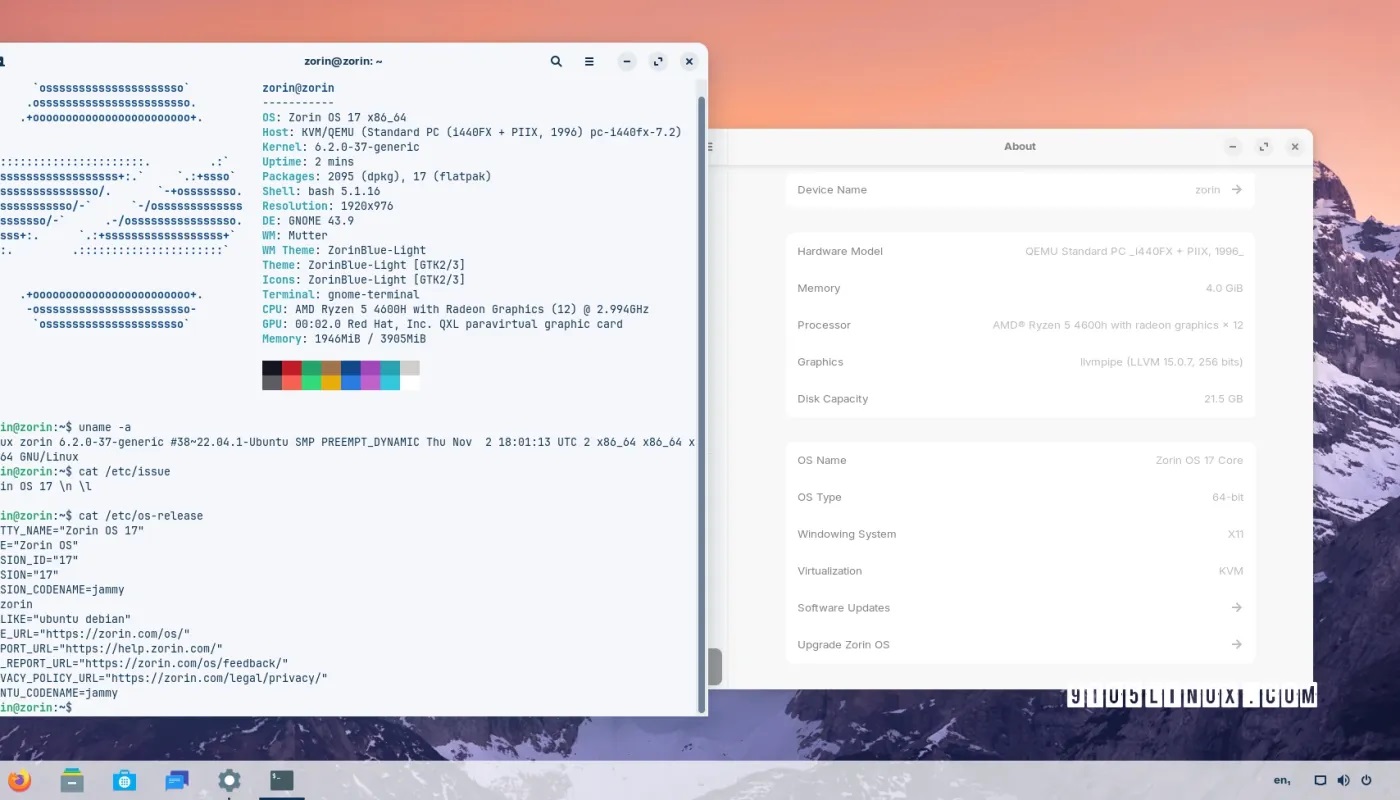Close the terminal window
1400x800 pixels.
[689, 61]
